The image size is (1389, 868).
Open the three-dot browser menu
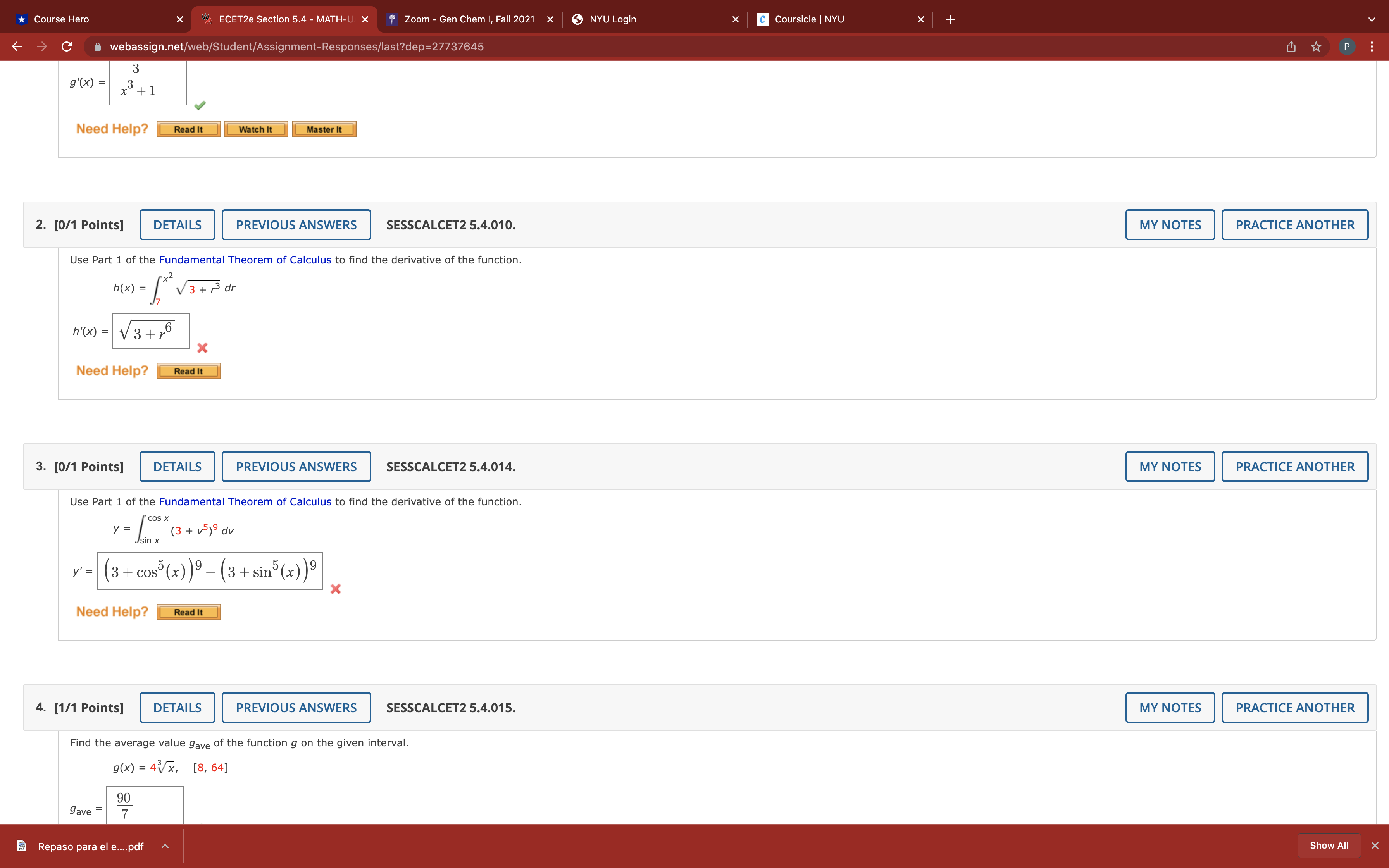1372,46
